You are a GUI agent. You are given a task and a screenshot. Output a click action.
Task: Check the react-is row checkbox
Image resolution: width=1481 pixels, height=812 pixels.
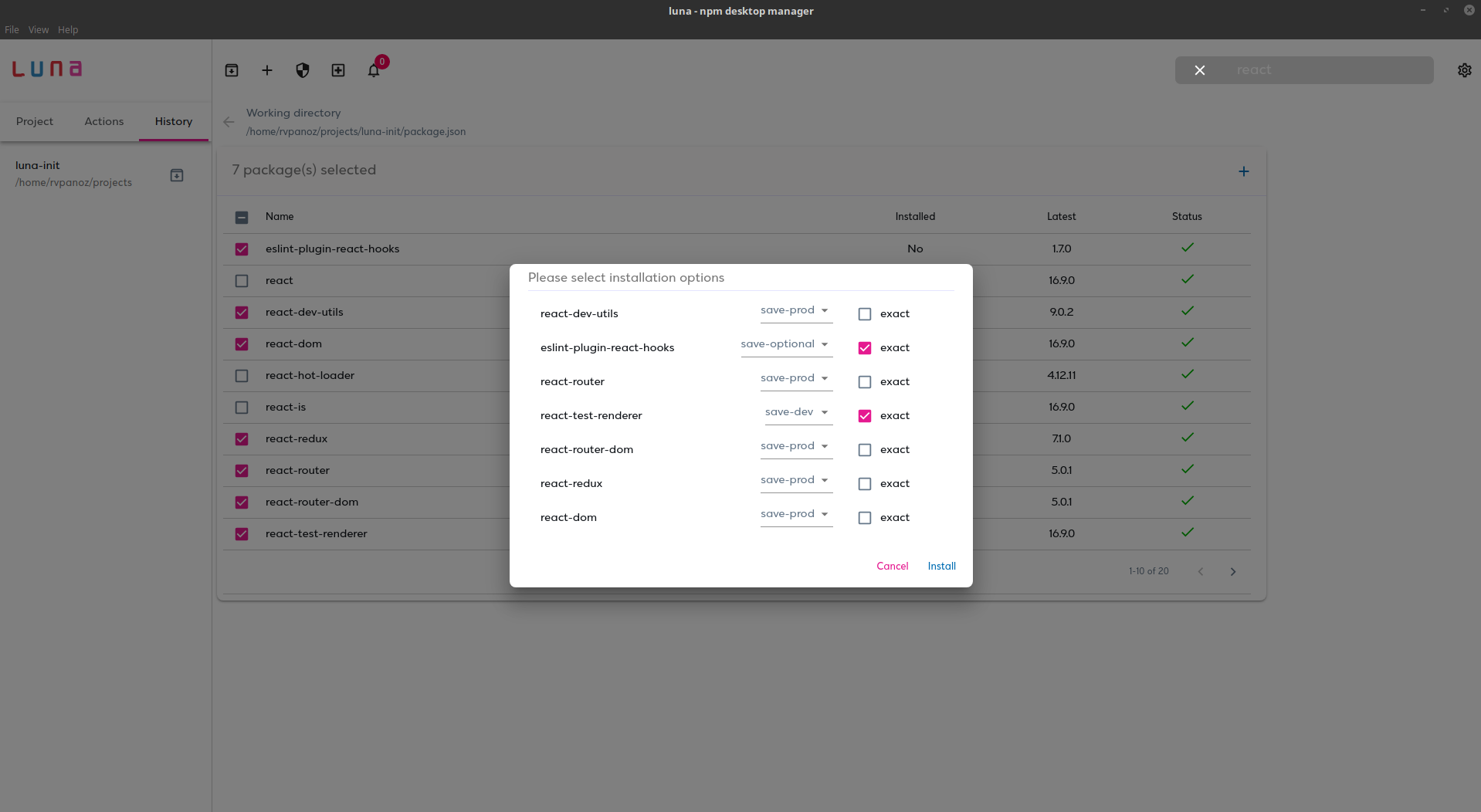tap(242, 408)
